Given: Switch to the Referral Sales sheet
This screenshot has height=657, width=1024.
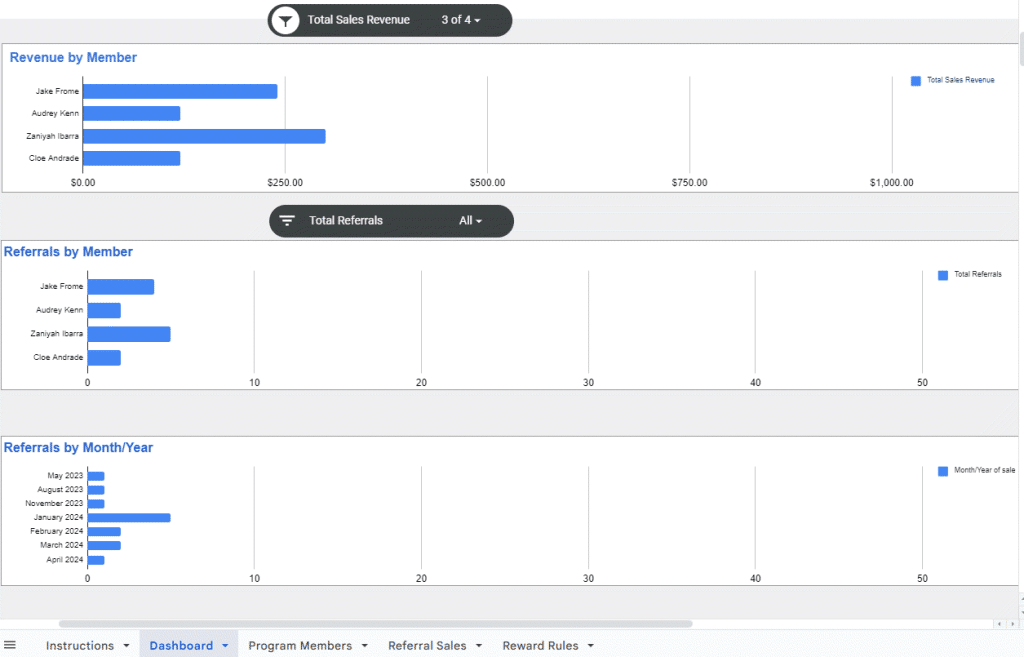Looking at the screenshot, I should (428, 645).
